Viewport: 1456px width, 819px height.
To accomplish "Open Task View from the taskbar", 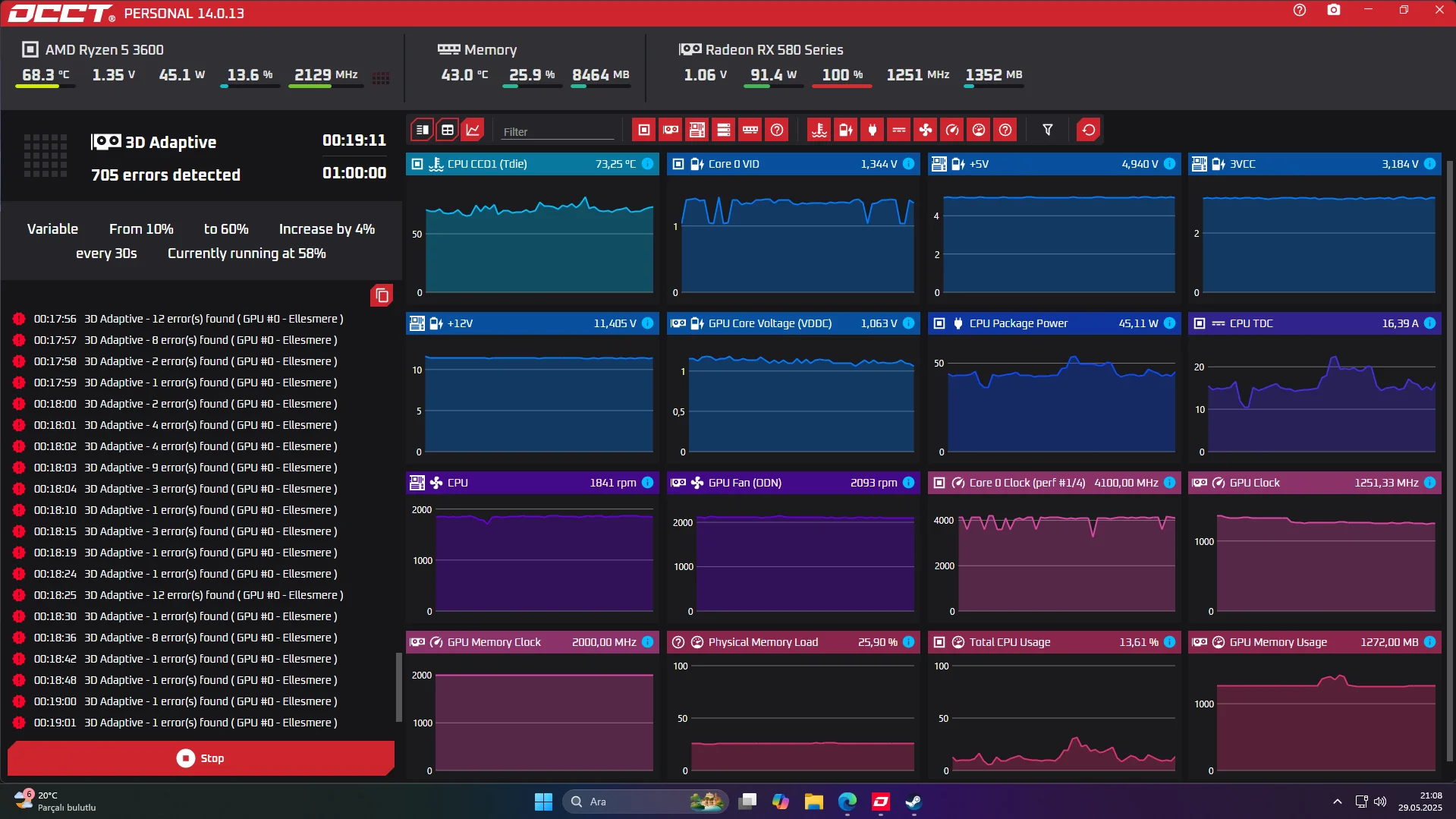I will coord(747,802).
